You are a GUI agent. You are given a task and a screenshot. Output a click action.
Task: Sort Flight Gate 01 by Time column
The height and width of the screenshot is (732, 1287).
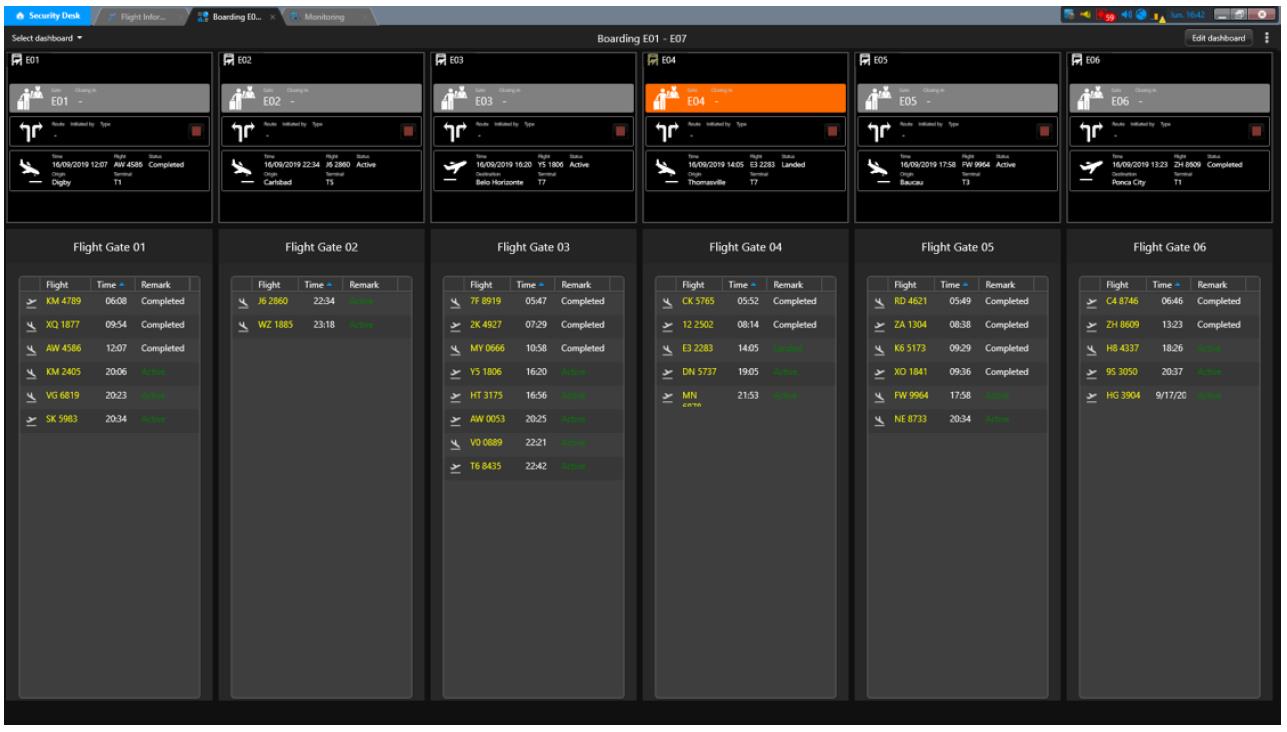click(x=113, y=285)
